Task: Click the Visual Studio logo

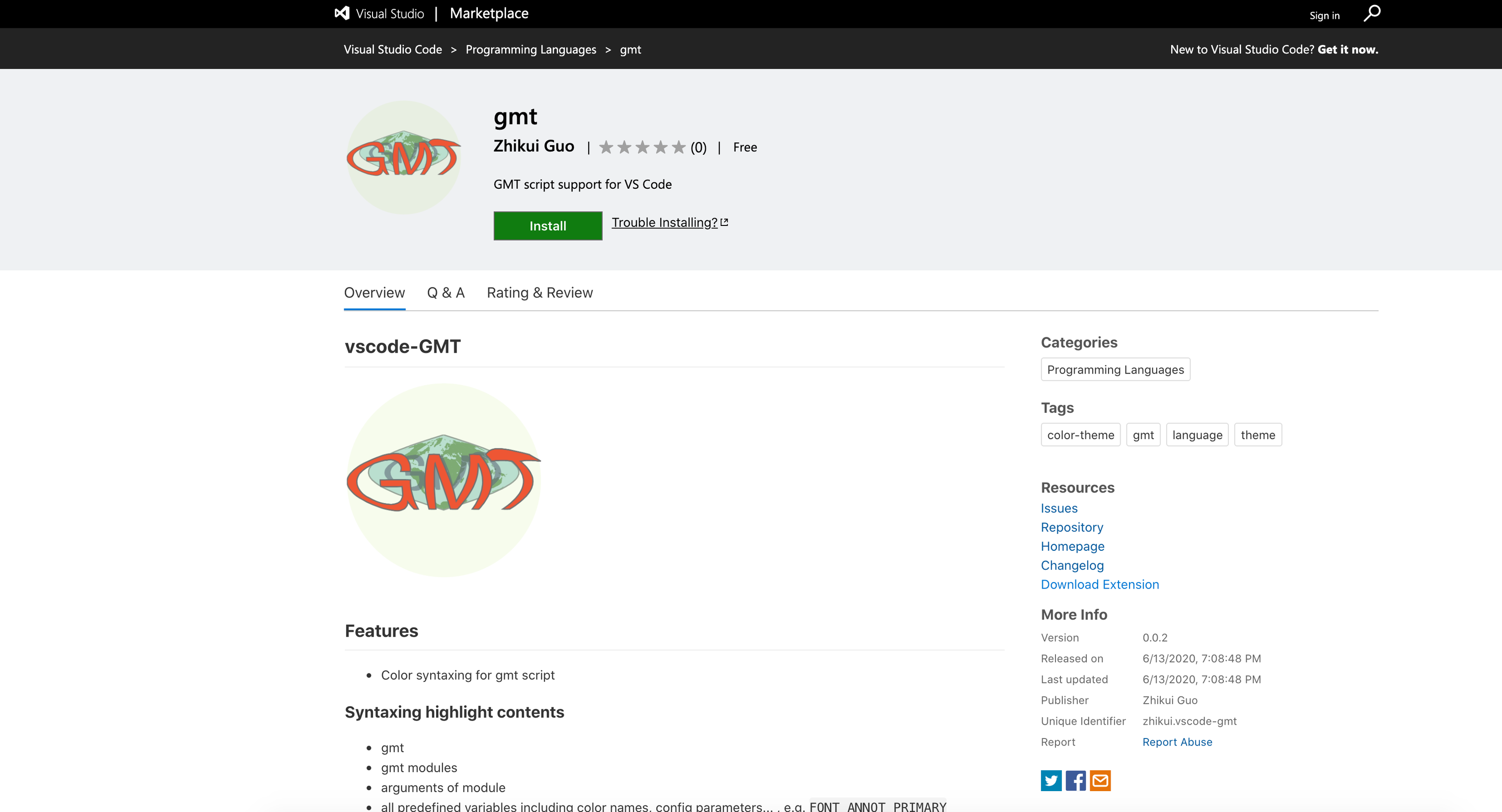Action: 342,13
